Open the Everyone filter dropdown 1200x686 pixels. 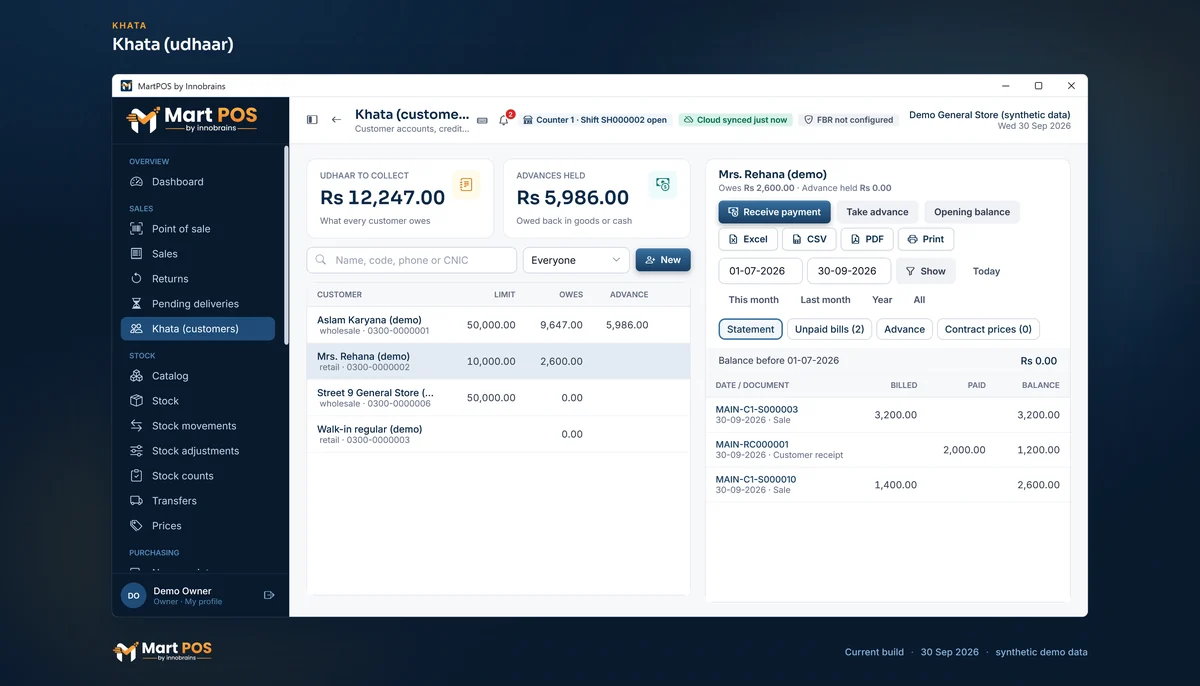point(576,260)
